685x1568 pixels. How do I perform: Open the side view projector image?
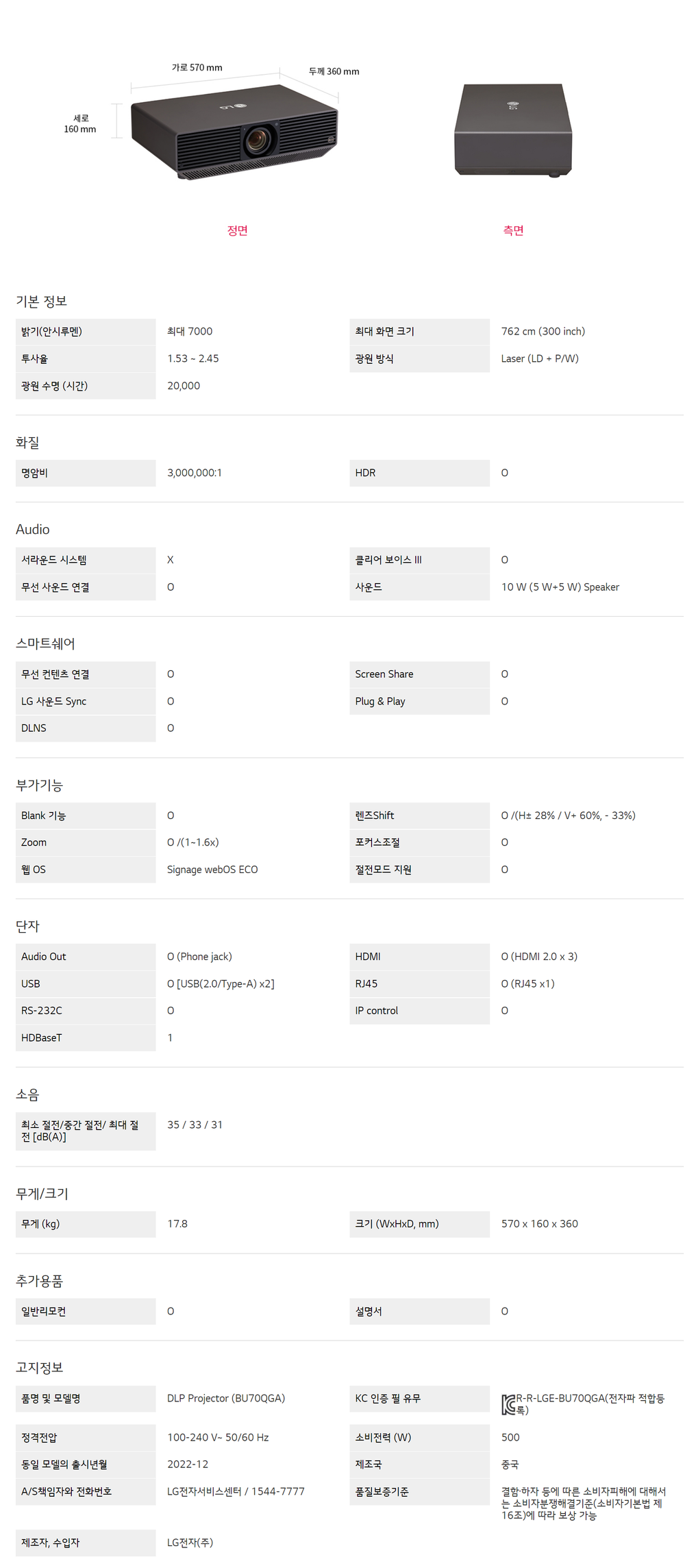513,130
